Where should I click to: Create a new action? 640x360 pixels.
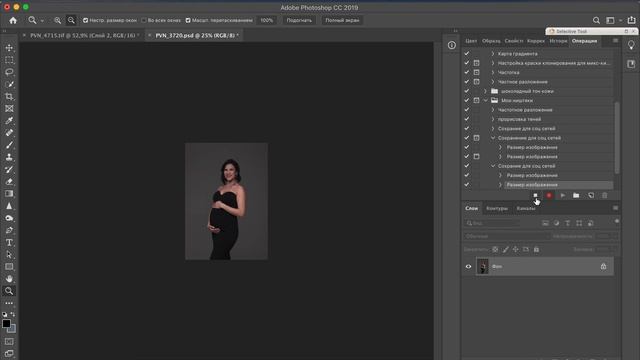click(591, 196)
